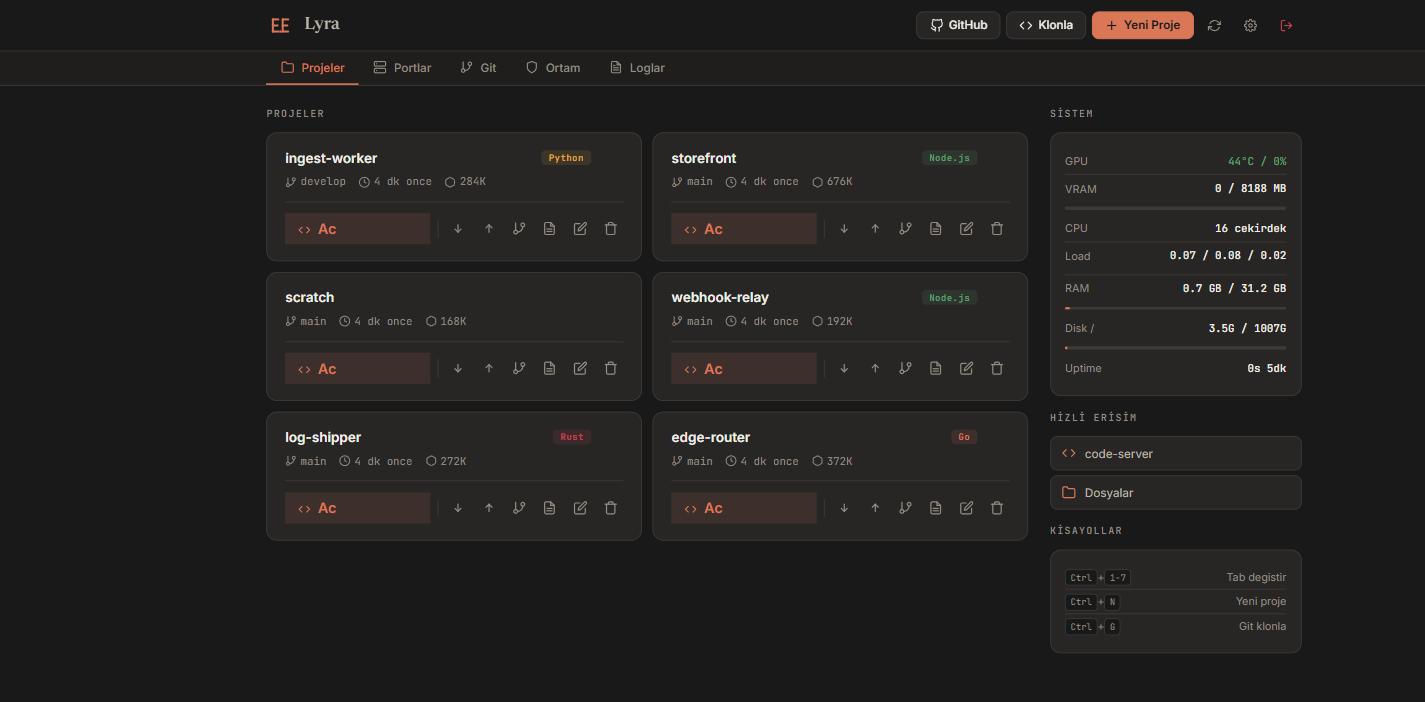
Task: Click Ac on the storefront card
Action: (x=744, y=229)
